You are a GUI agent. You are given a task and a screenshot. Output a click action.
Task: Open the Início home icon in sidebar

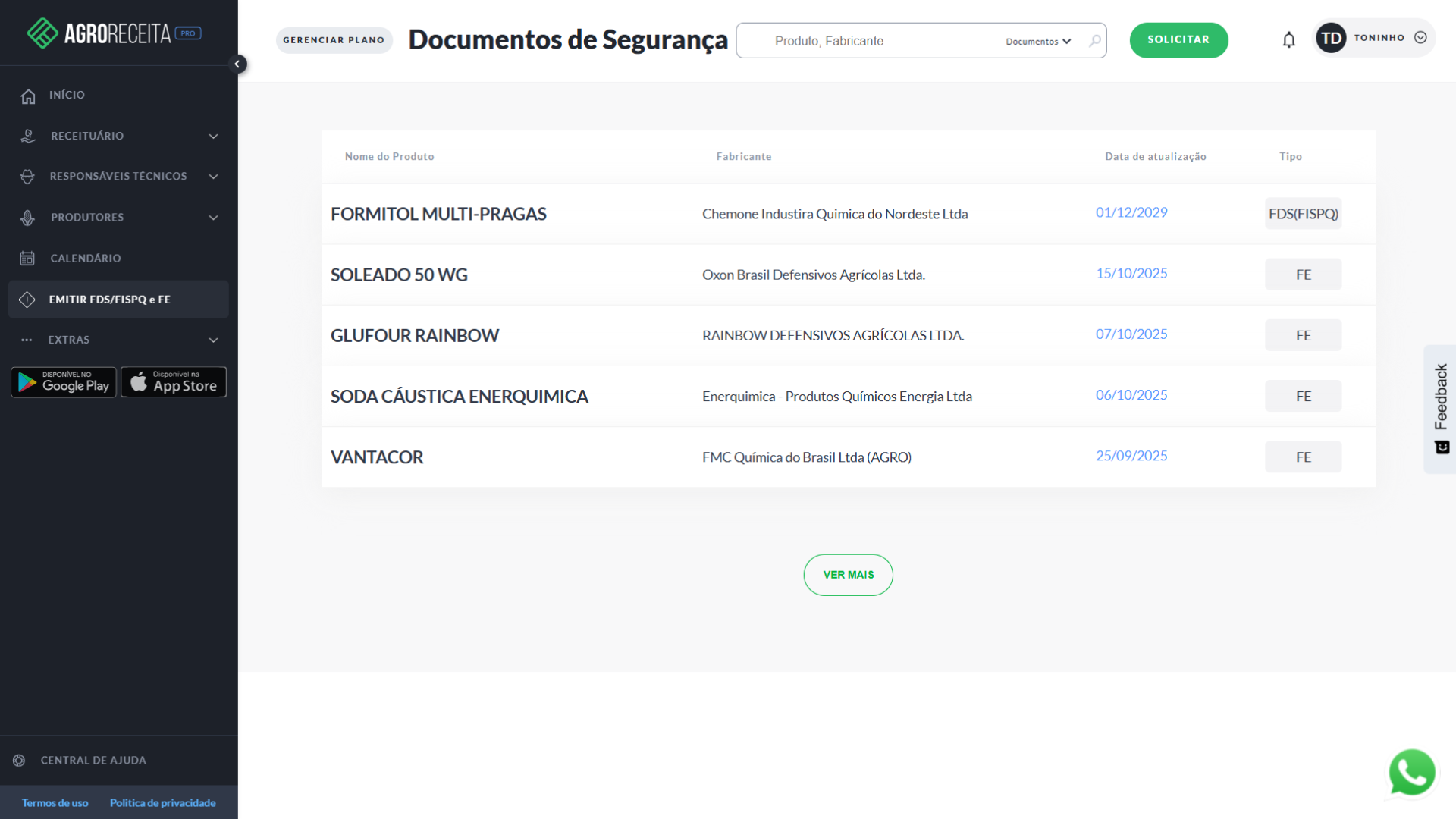click(27, 96)
